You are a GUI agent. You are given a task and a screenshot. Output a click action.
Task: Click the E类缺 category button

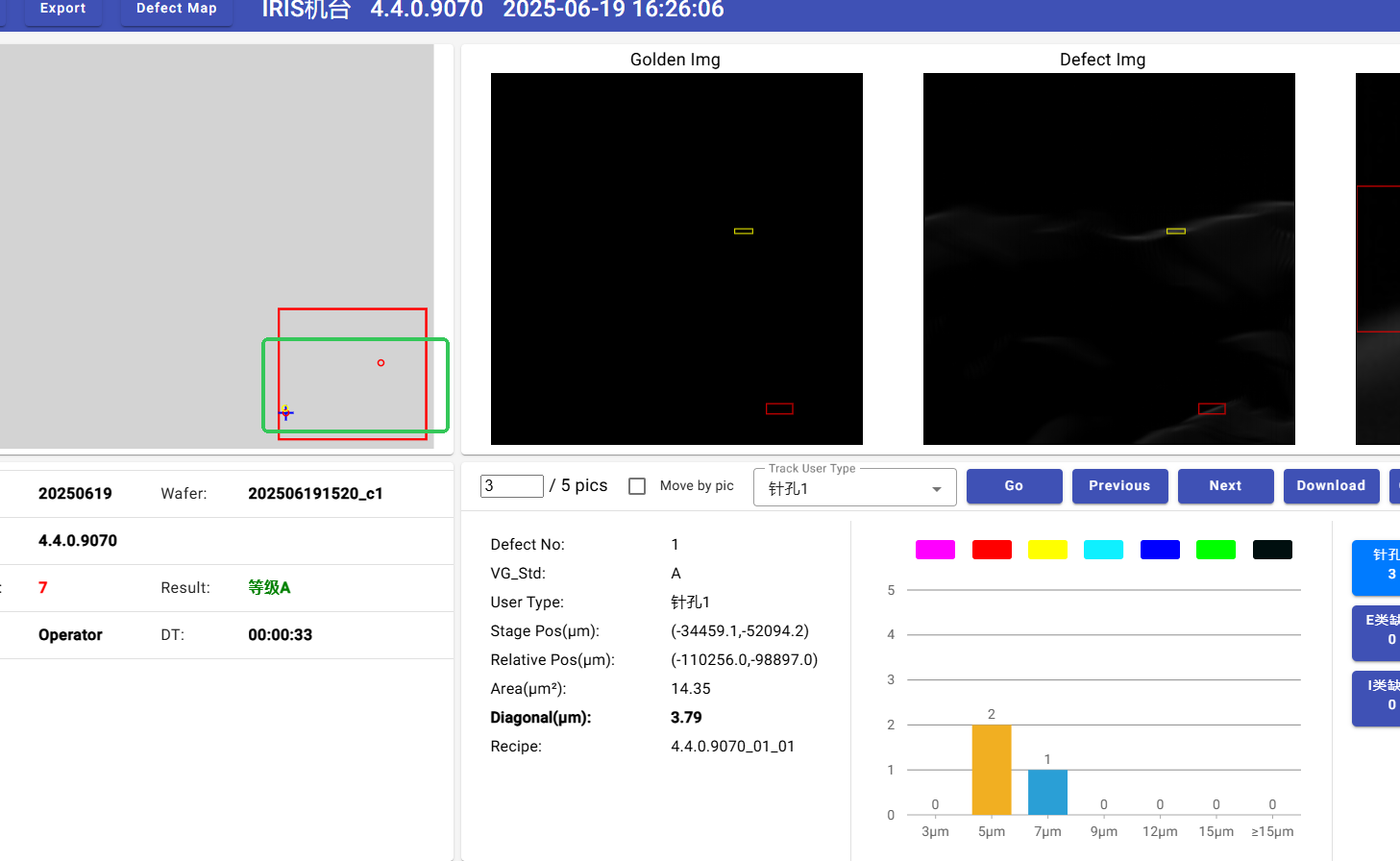(1377, 632)
